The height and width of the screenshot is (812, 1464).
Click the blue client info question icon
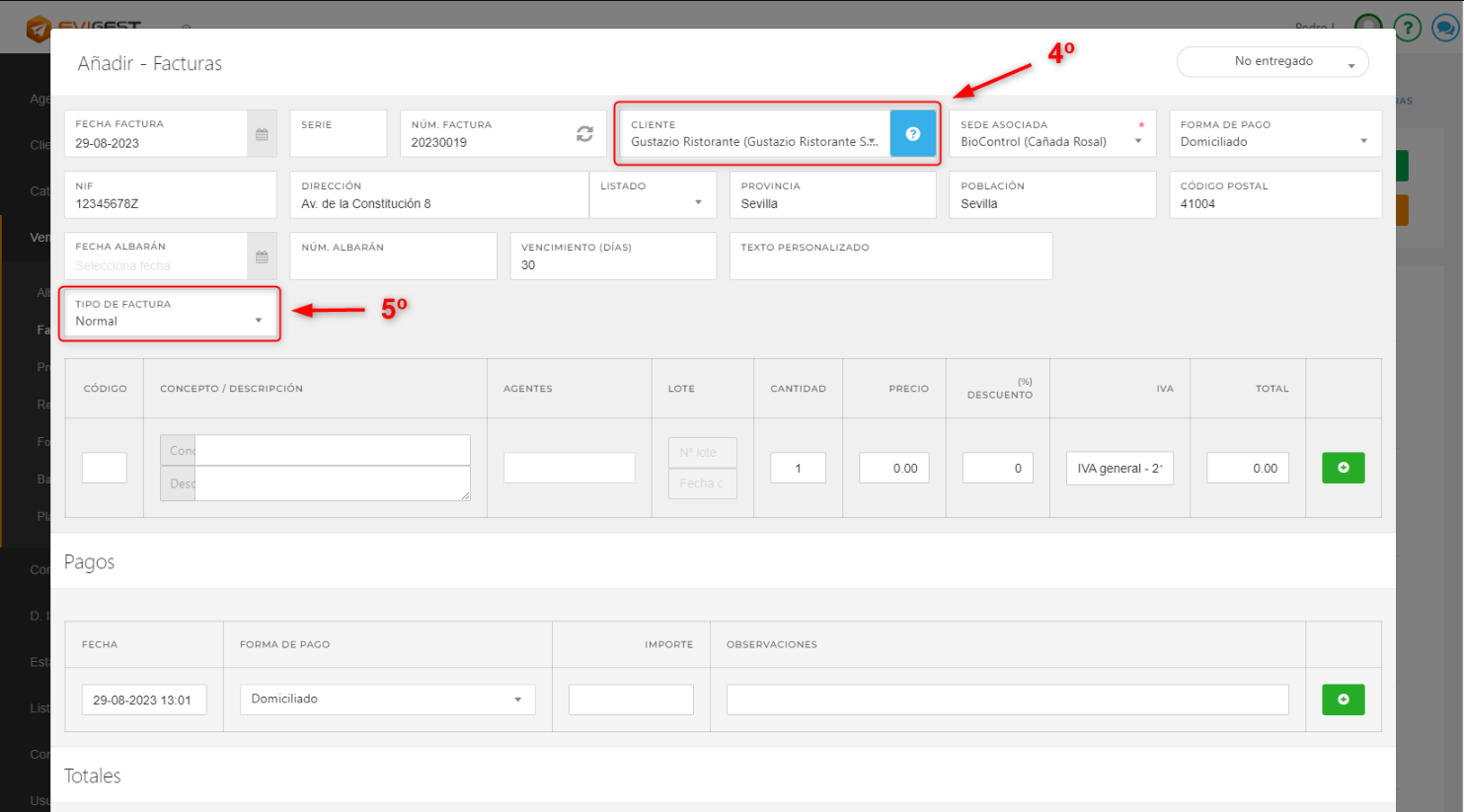click(x=912, y=134)
